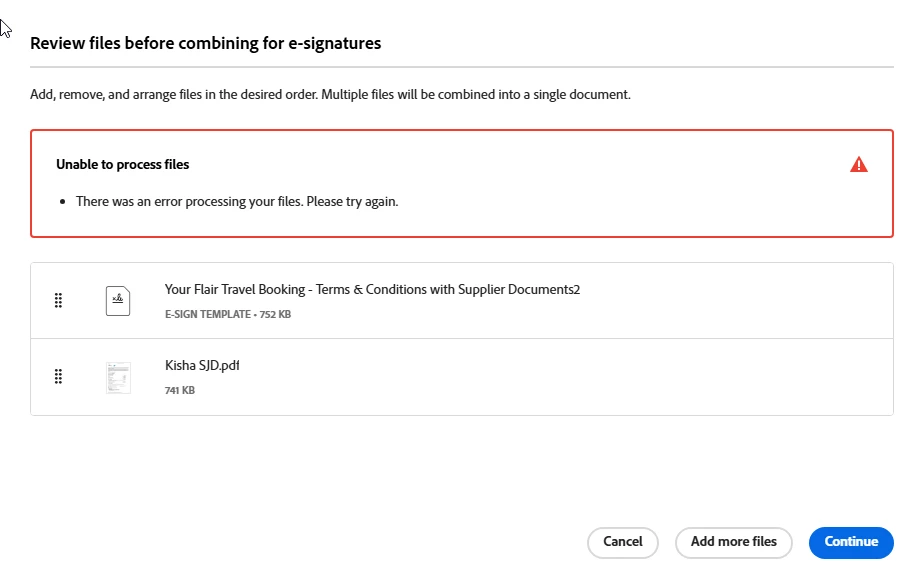Click empty space in the Kisha SJD.pdf row
The image size is (923, 583).
[x=600, y=377]
